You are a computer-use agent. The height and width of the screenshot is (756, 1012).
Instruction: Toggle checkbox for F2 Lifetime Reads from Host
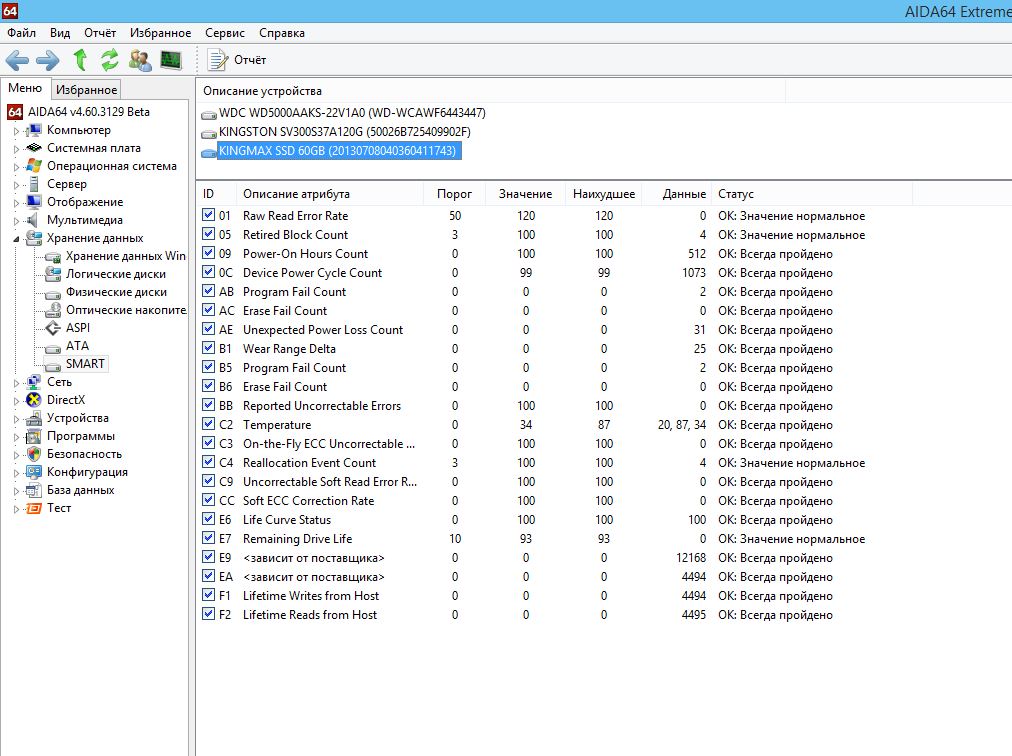pos(208,614)
